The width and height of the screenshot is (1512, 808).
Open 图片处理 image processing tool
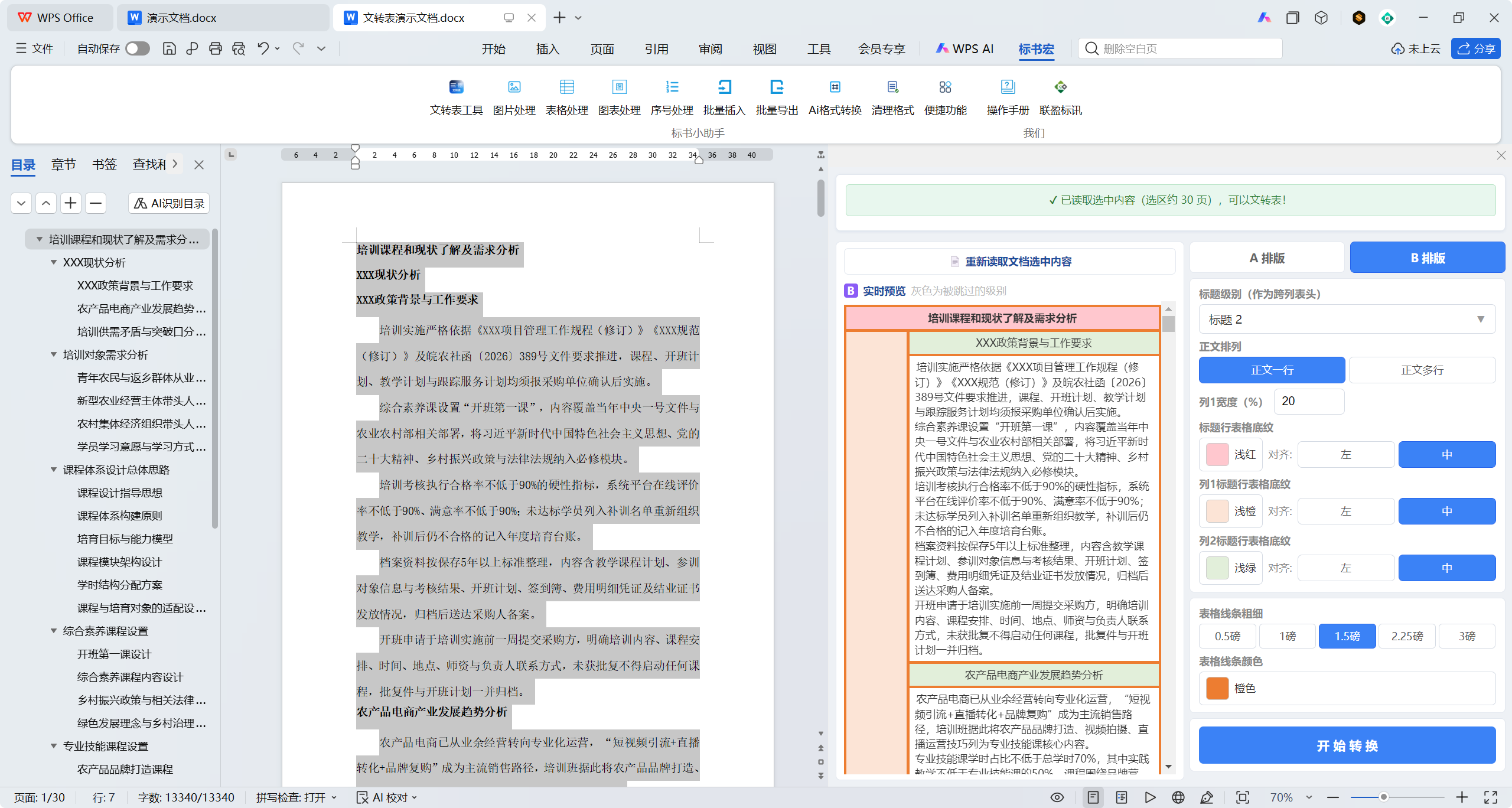coord(514,97)
